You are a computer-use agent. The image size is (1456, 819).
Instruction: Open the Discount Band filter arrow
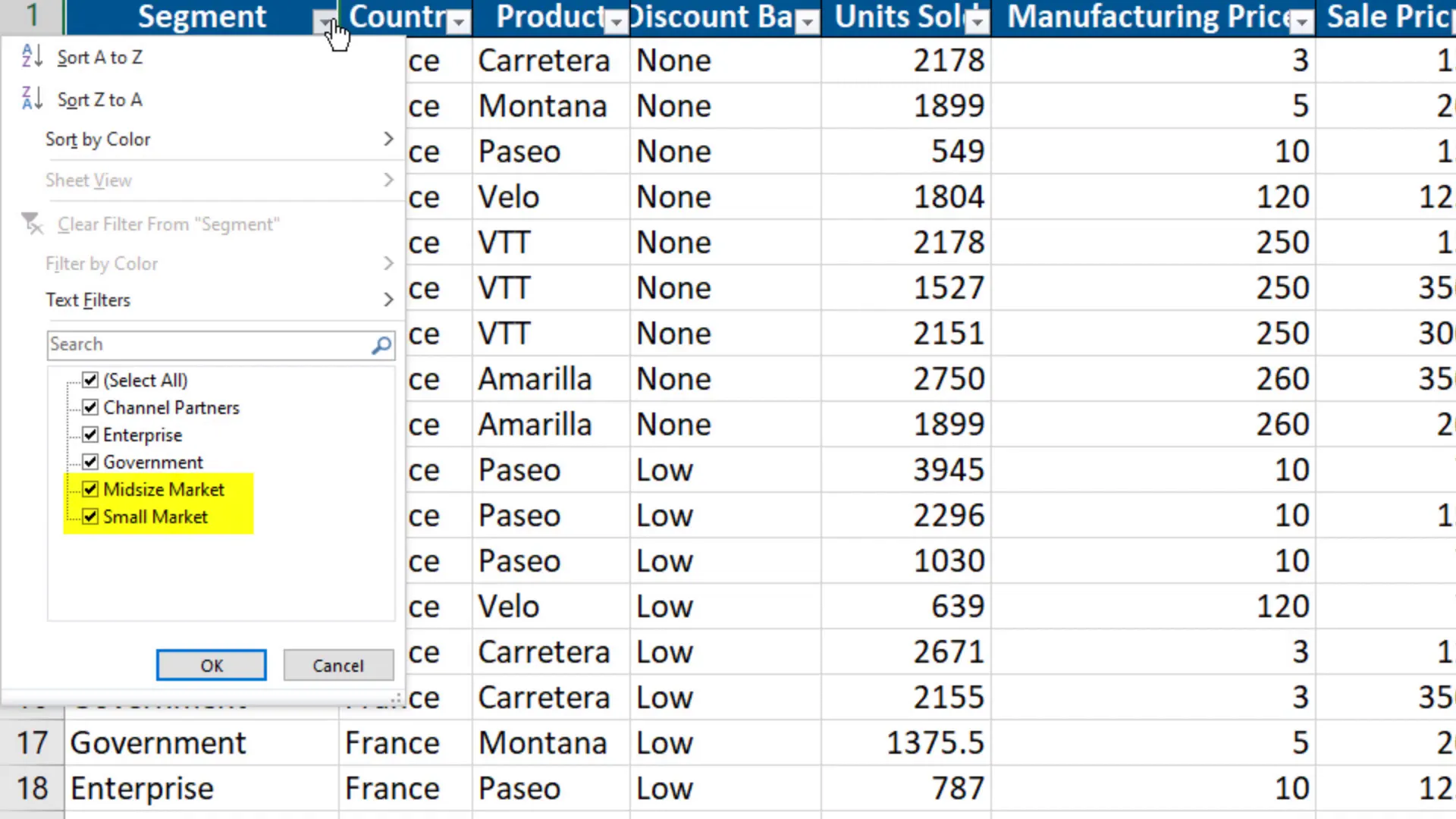808,23
